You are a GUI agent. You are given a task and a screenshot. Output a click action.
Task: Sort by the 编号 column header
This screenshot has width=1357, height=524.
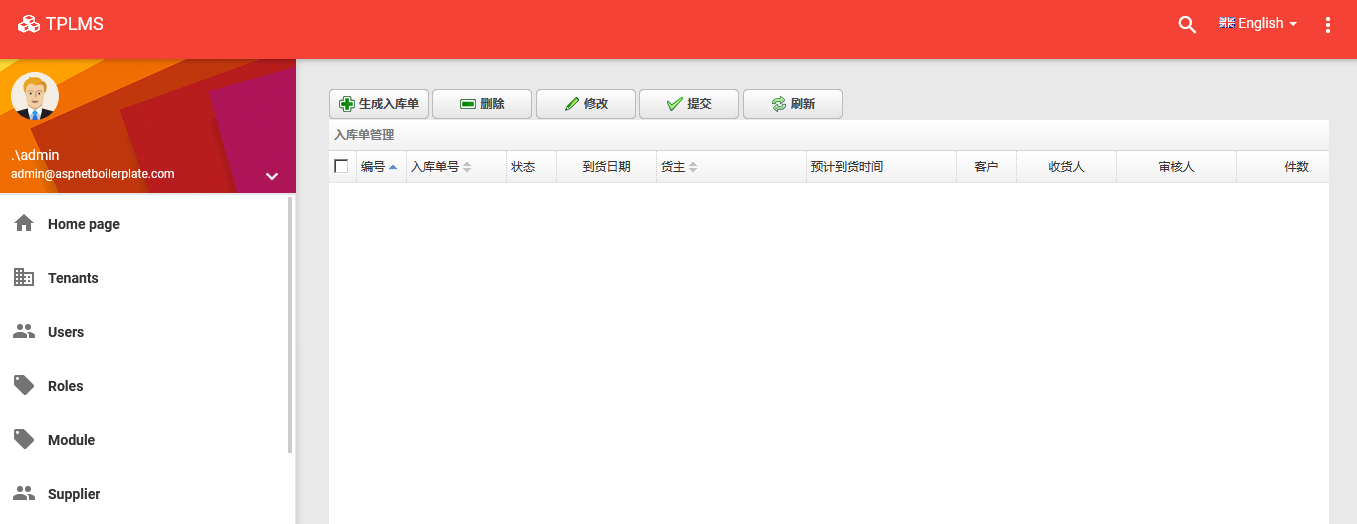[380, 167]
